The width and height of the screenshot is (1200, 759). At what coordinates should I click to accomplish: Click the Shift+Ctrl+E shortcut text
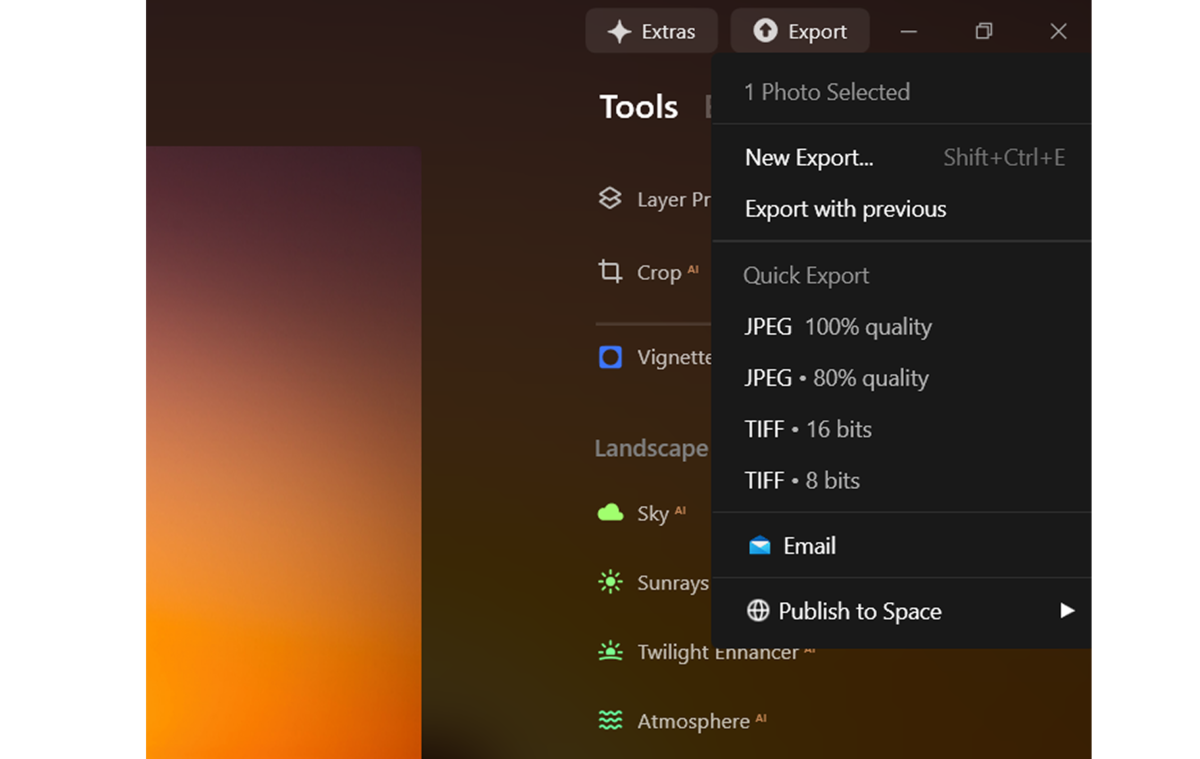coord(1004,158)
